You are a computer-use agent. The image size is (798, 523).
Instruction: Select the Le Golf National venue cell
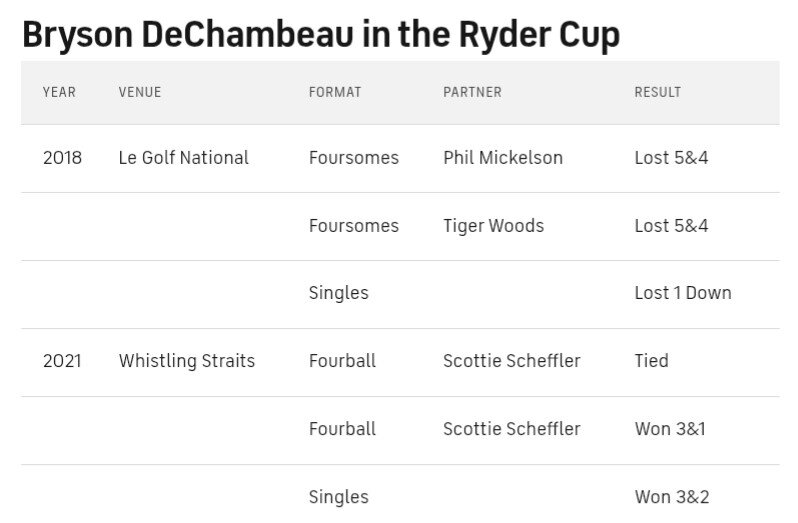tap(184, 158)
